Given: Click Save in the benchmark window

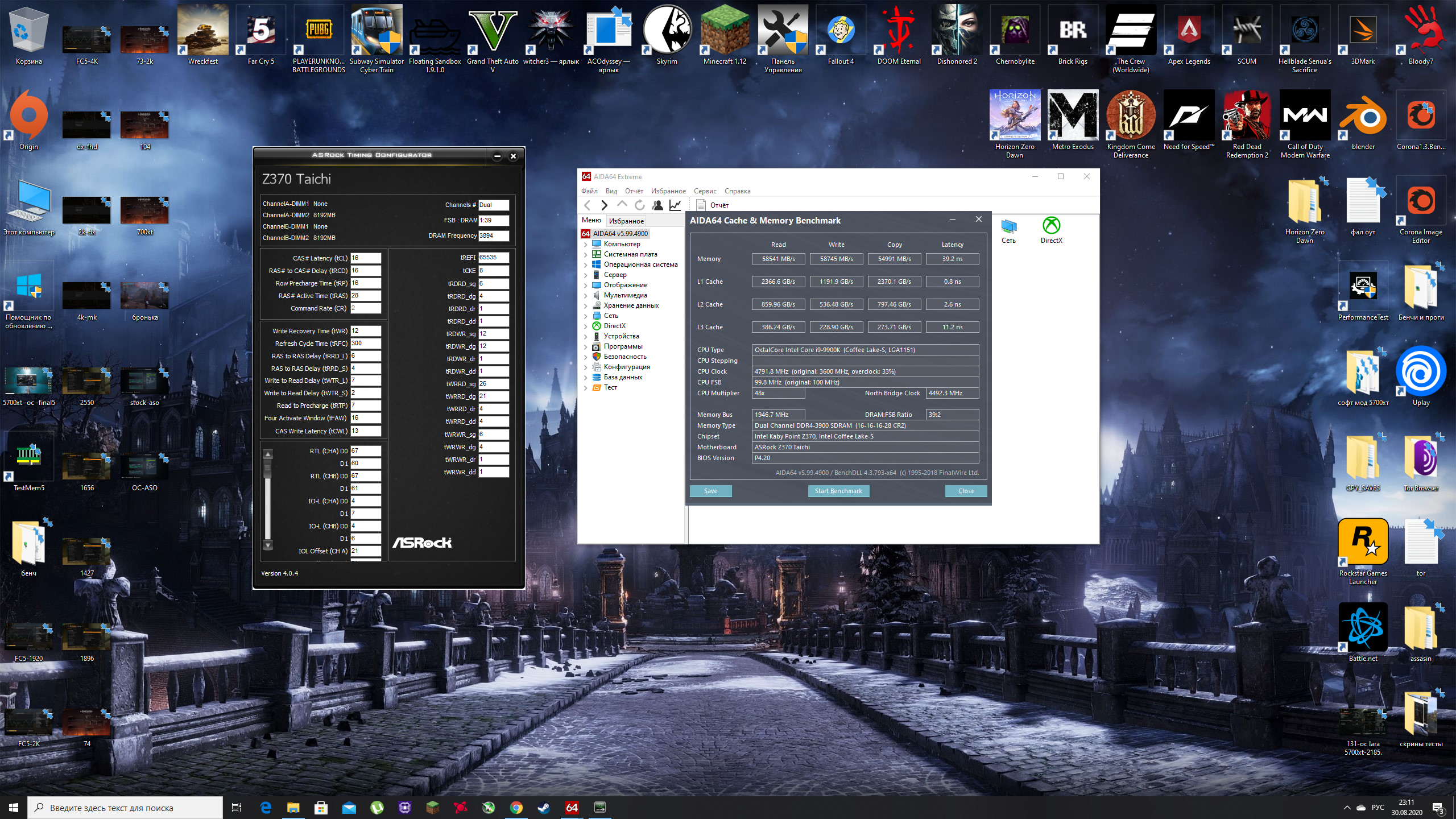Looking at the screenshot, I should point(710,491).
